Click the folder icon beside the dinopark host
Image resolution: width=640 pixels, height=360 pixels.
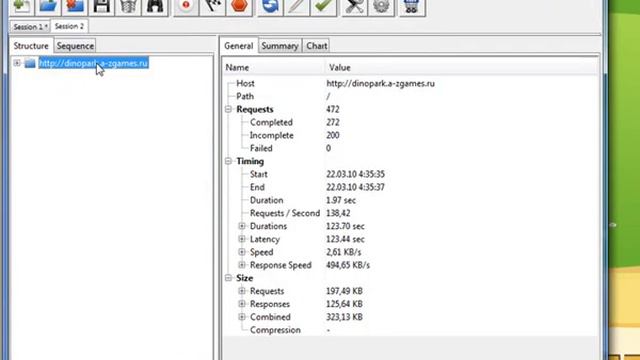coord(30,63)
